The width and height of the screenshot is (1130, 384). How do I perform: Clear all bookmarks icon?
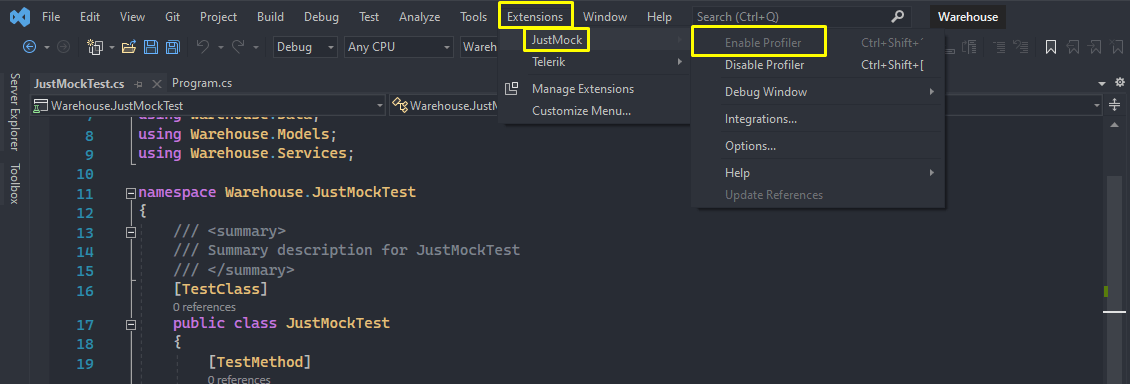point(1117,47)
